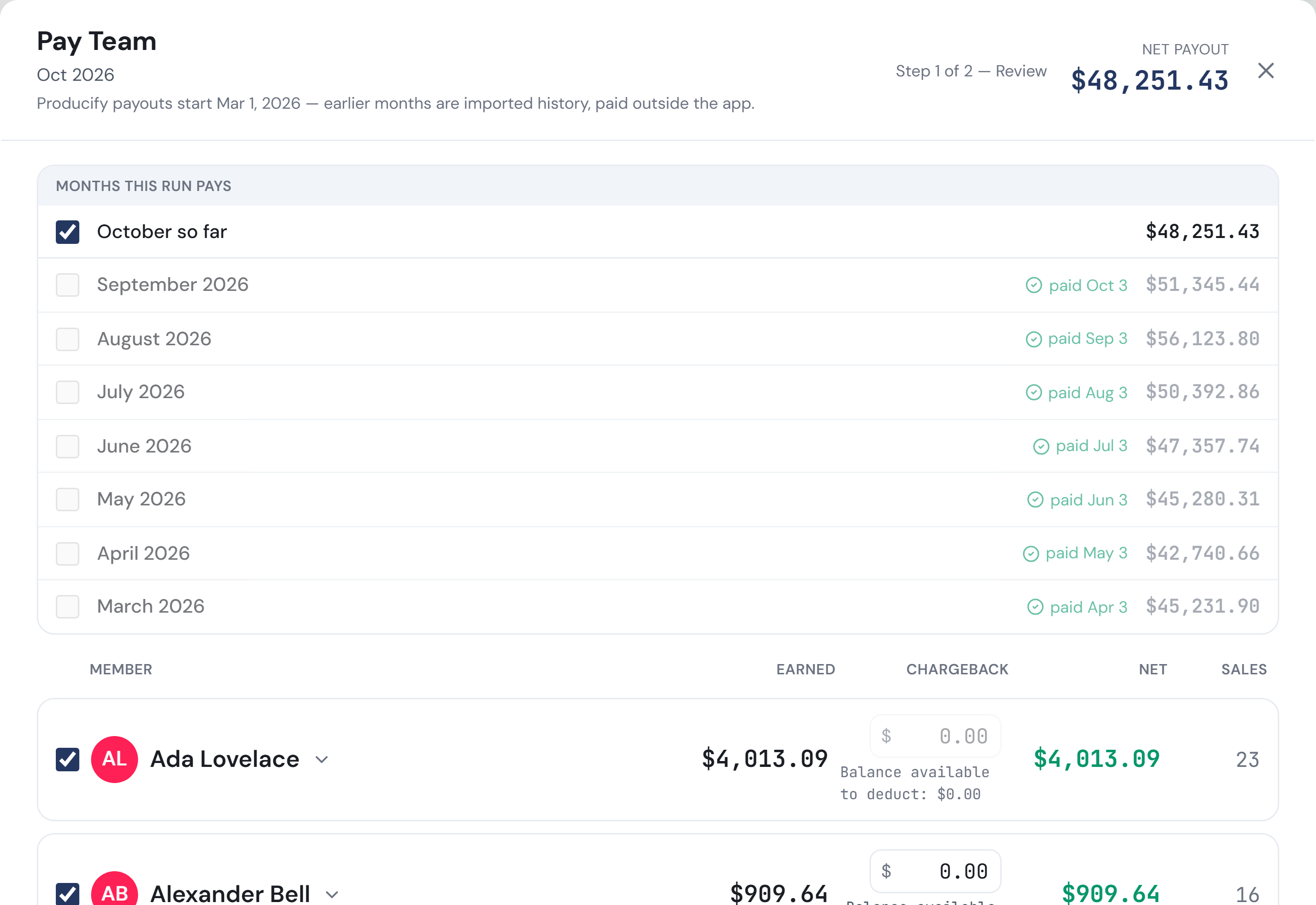Viewport: 1316px width, 905px height.
Task: Tick the August 2026 checkbox
Action: pyautogui.click(x=68, y=339)
